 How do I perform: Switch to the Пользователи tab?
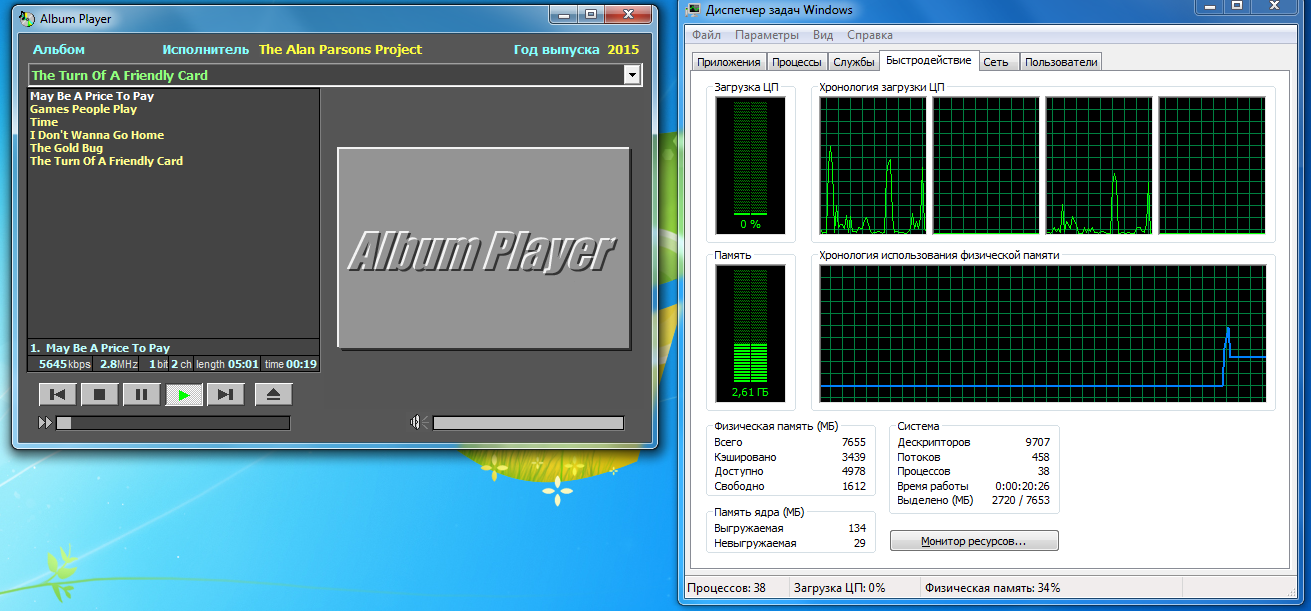point(1061,62)
